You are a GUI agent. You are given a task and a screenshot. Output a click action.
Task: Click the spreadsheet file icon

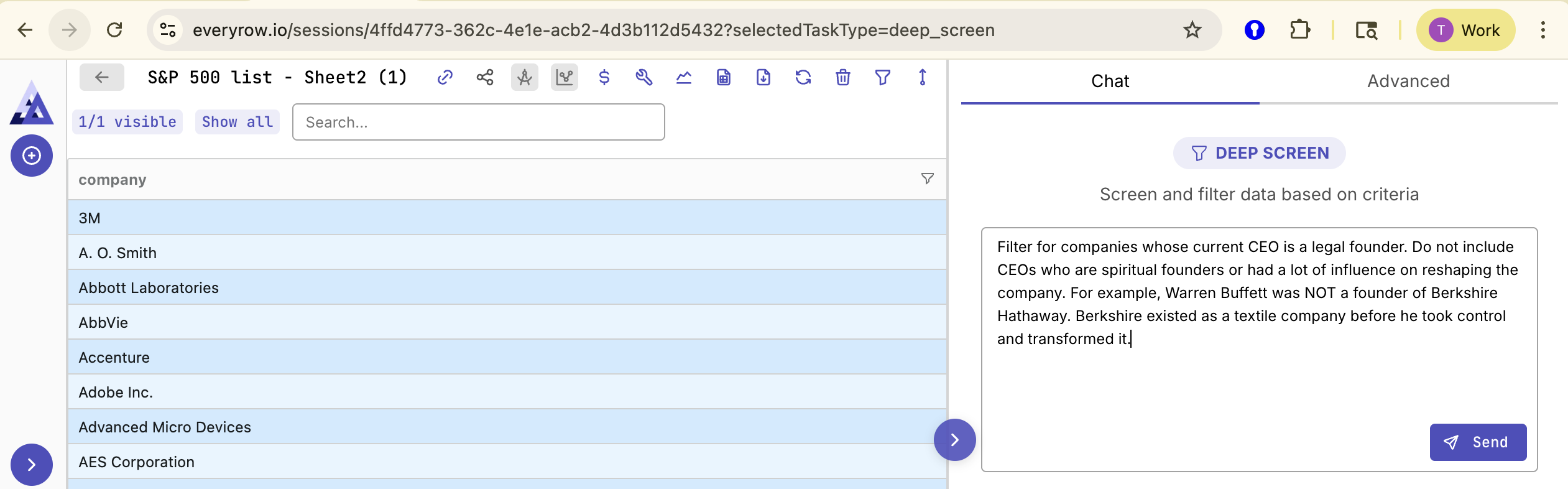click(x=724, y=78)
